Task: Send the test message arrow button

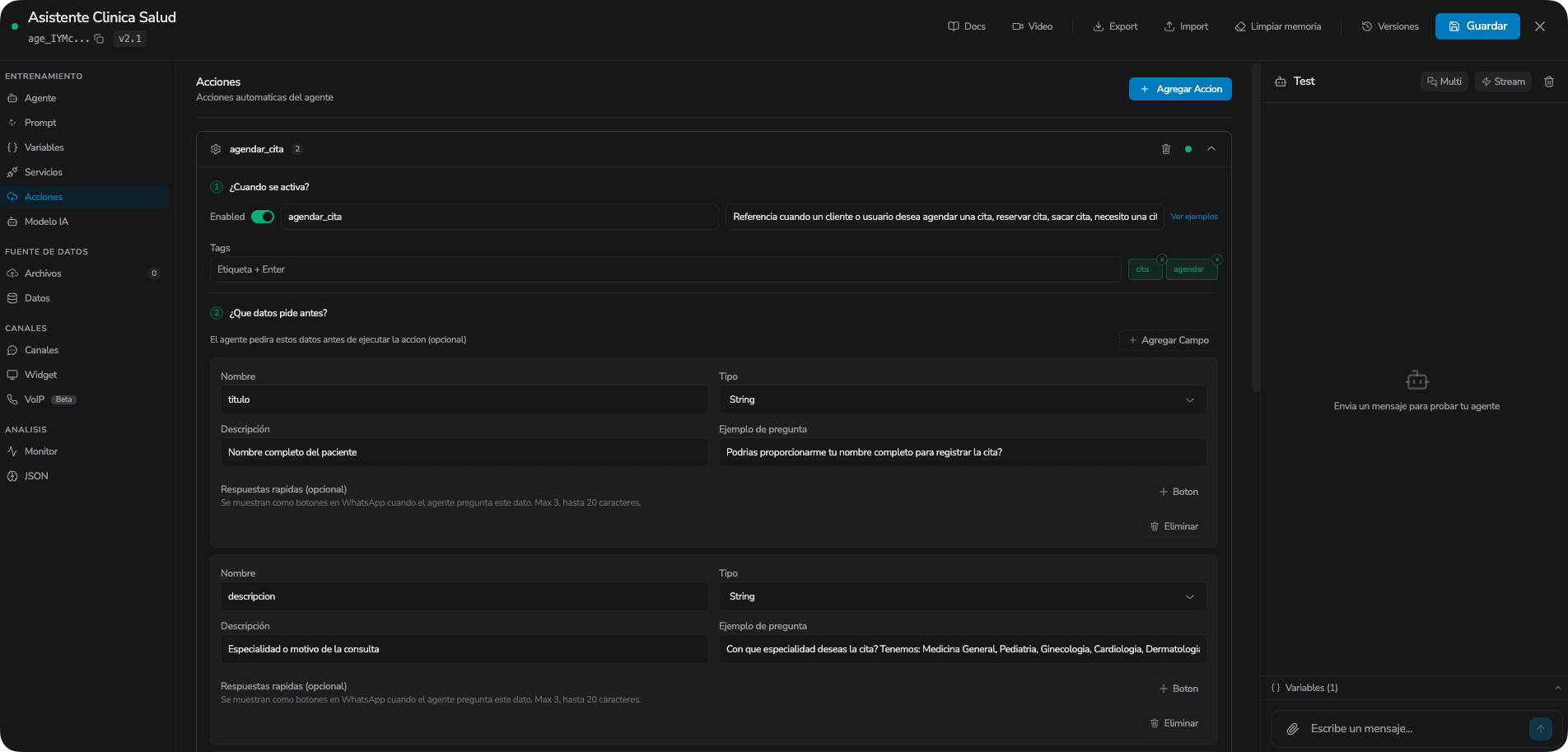Action: (x=1541, y=729)
